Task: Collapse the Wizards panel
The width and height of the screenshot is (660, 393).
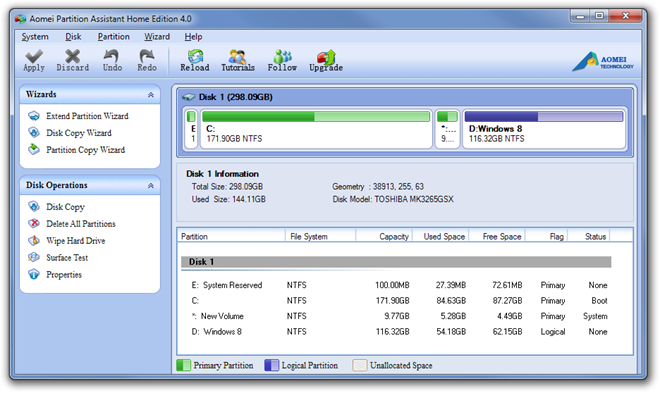Action: (x=151, y=95)
